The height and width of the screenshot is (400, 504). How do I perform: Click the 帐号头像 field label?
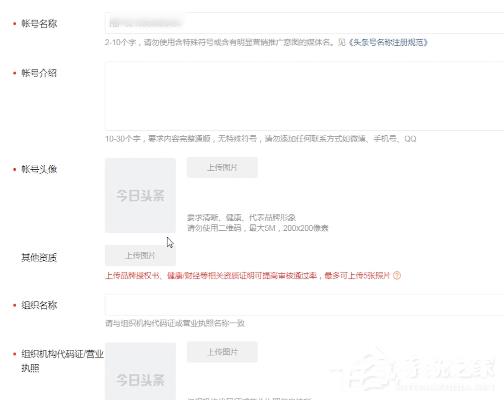click(39, 169)
